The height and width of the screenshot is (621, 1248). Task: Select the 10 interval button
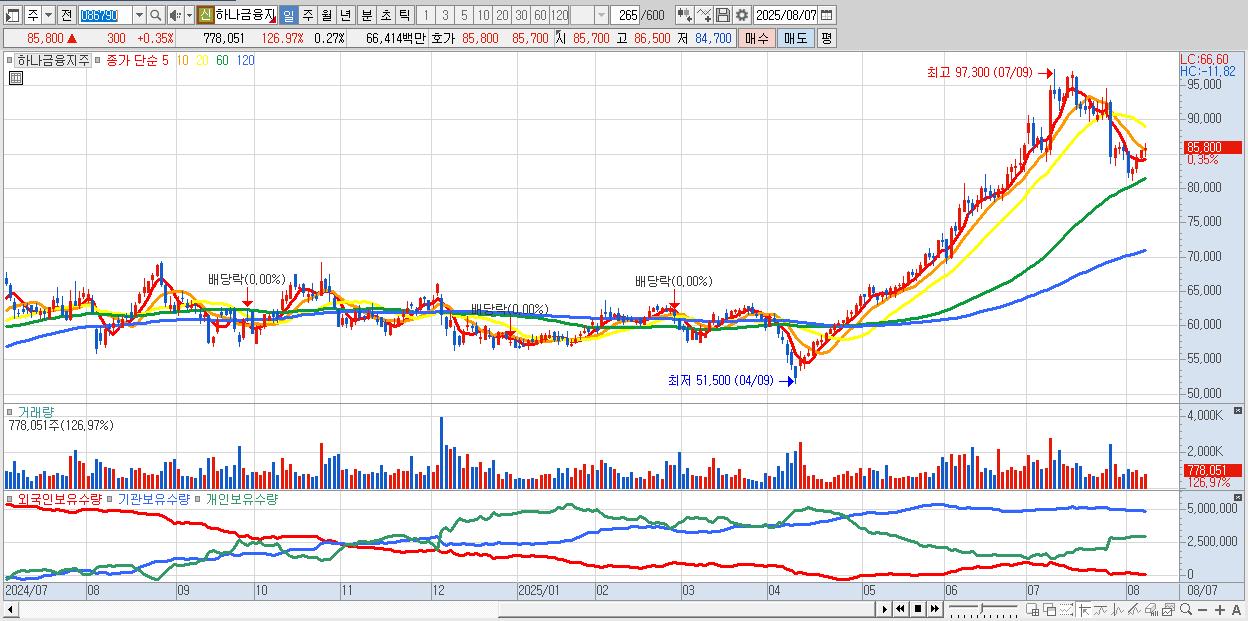(x=483, y=15)
